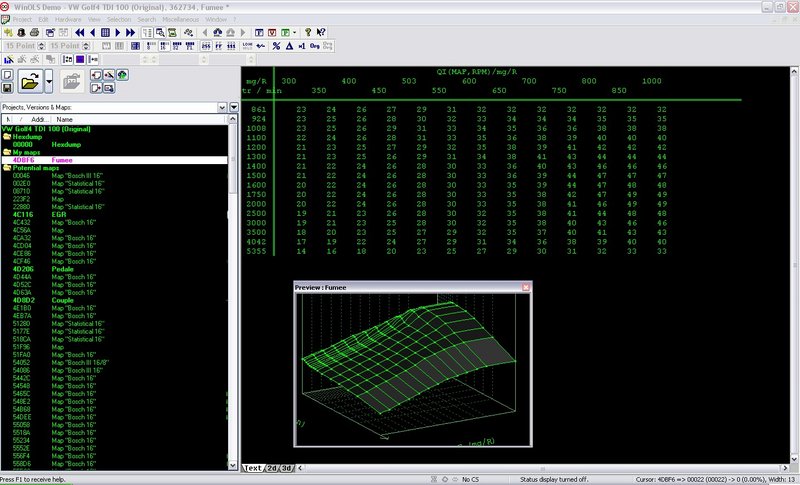Viewport: 800px width, 485px height.
Task: Collapse the Potential maps folder
Action: click(x=7, y=168)
